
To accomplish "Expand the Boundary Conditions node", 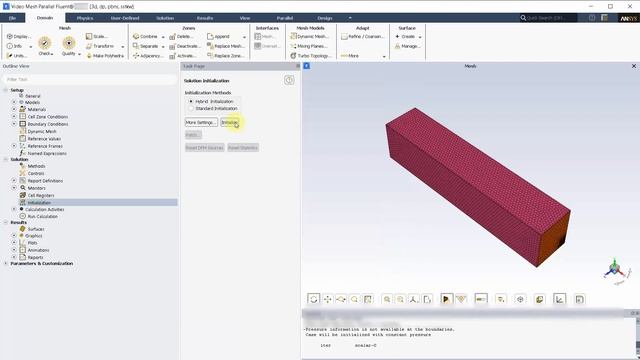I will (14, 123).
